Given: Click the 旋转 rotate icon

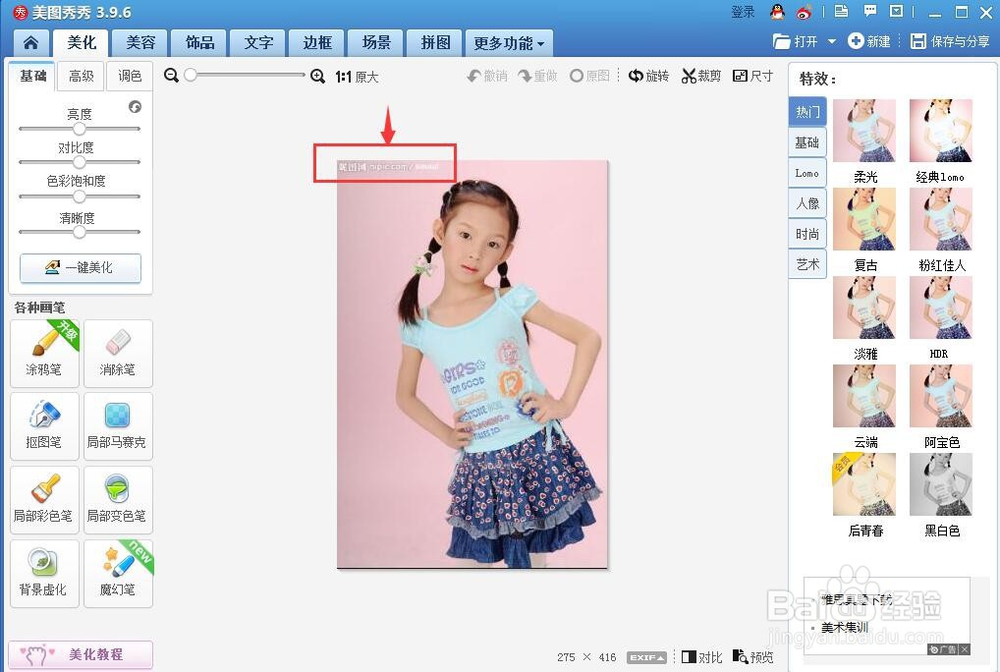Looking at the screenshot, I should [648, 75].
